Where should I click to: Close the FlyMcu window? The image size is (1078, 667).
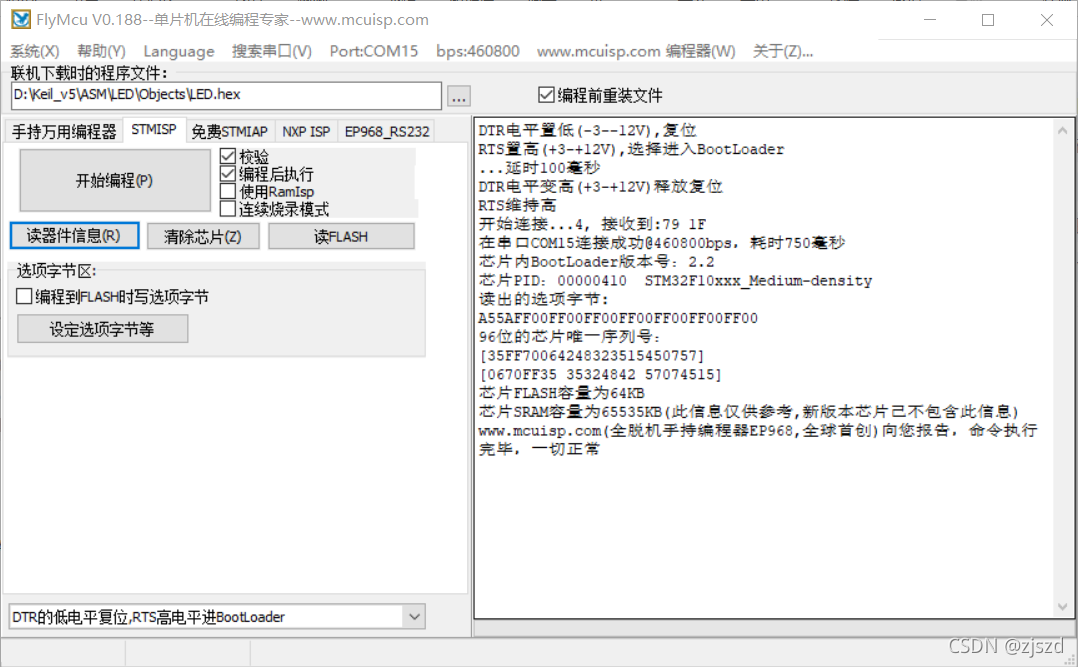click(1046, 20)
